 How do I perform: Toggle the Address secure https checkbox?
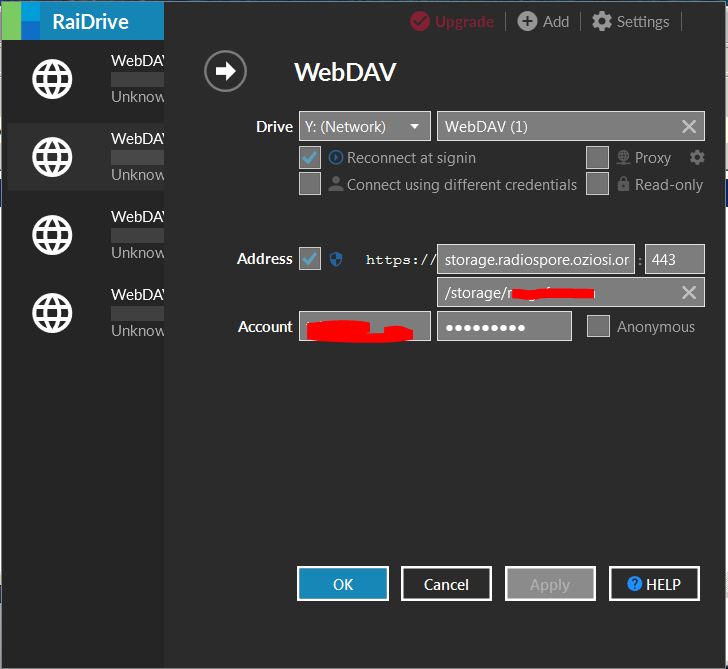tap(310, 259)
